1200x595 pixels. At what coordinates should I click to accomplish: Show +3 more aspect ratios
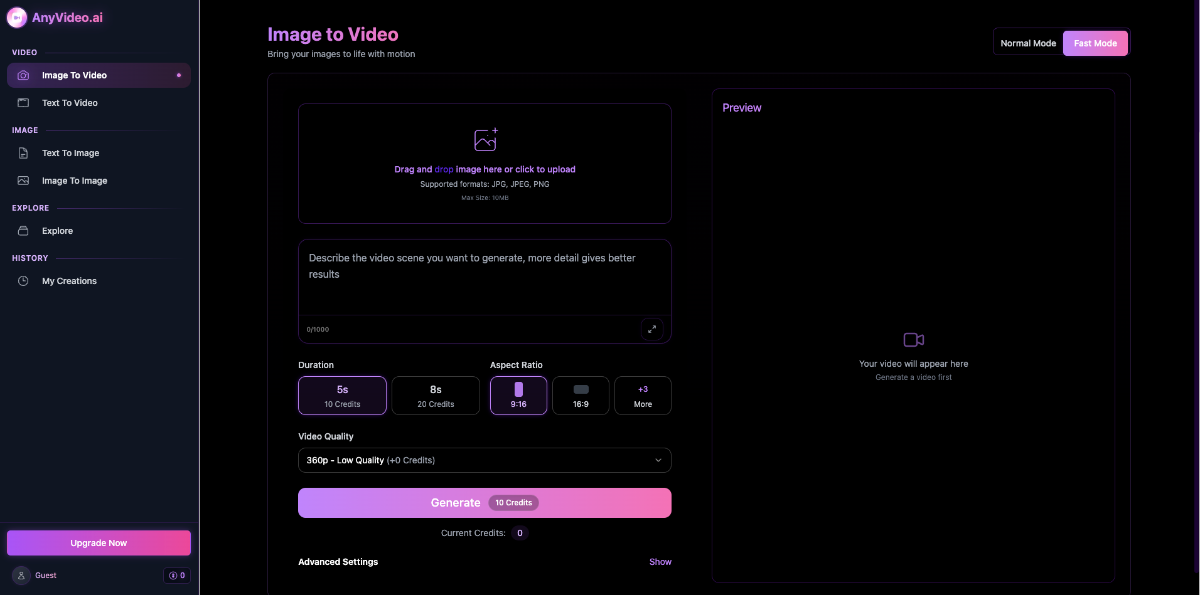[x=642, y=395]
